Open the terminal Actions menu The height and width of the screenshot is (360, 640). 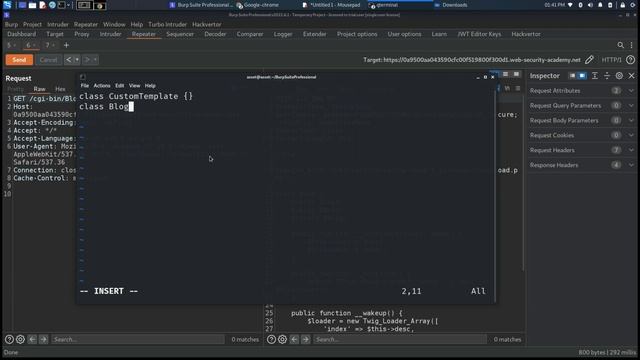coord(102,86)
